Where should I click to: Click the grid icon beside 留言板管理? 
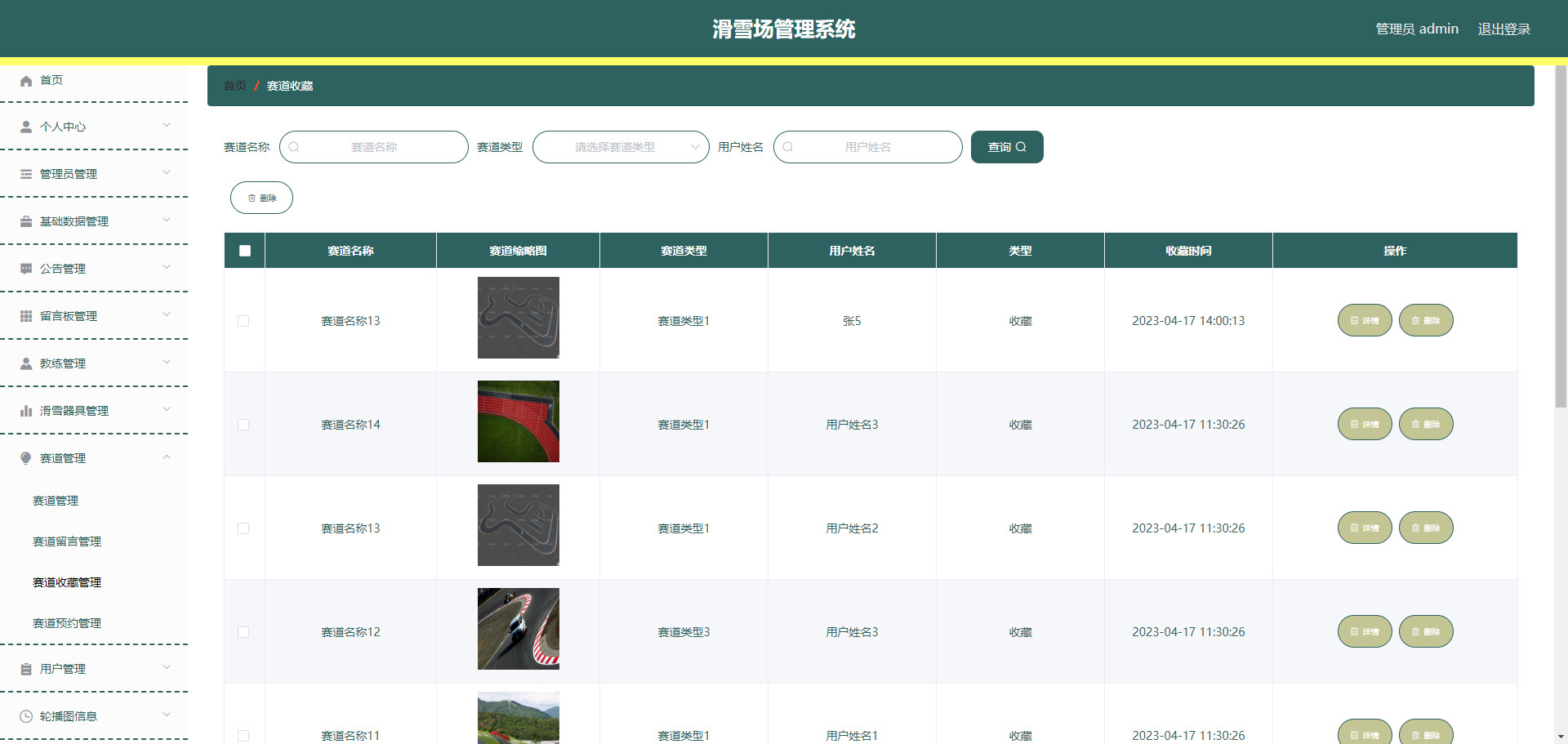tap(26, 317)
